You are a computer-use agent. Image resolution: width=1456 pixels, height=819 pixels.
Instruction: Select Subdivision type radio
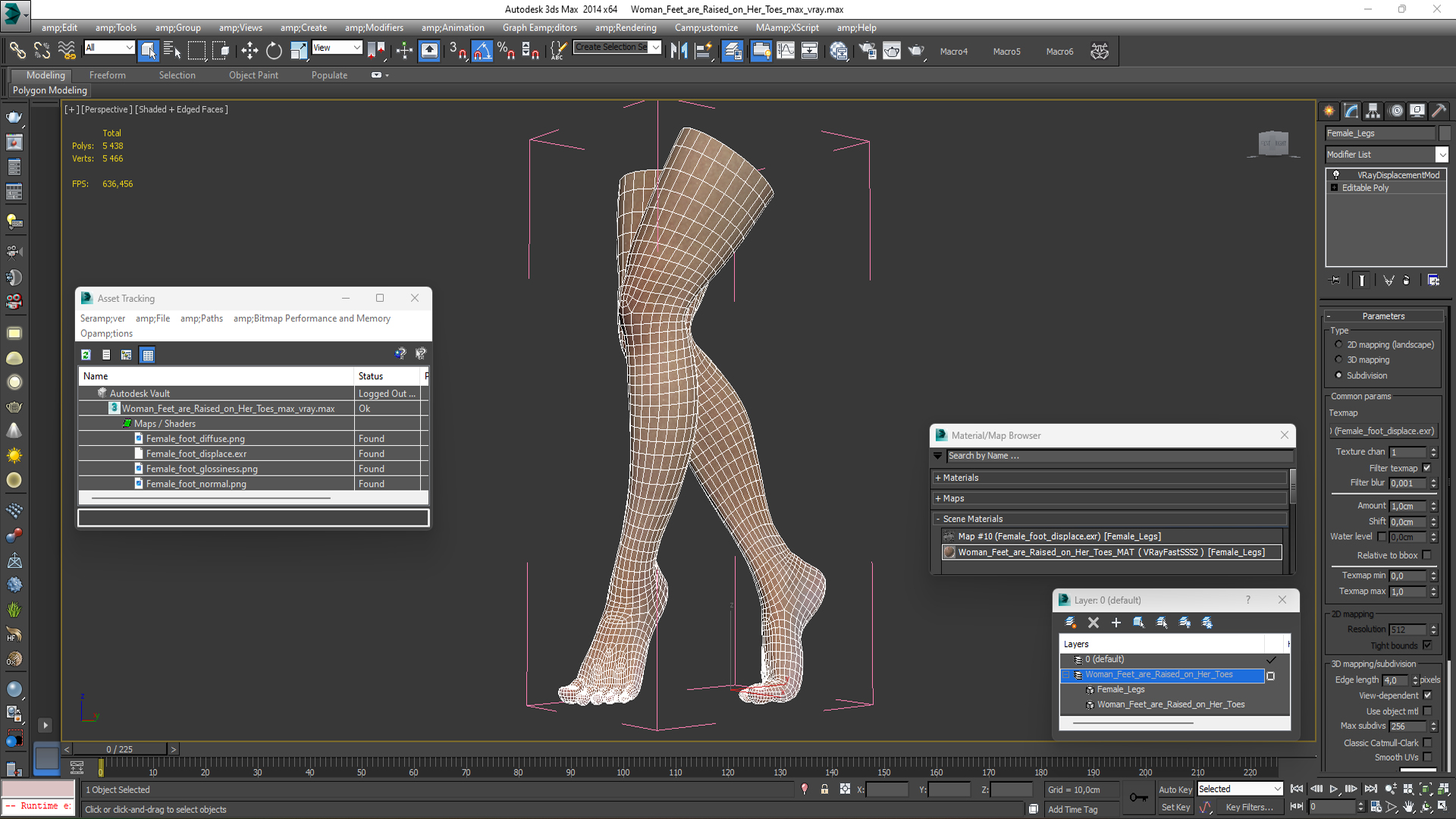[1338, 375]
